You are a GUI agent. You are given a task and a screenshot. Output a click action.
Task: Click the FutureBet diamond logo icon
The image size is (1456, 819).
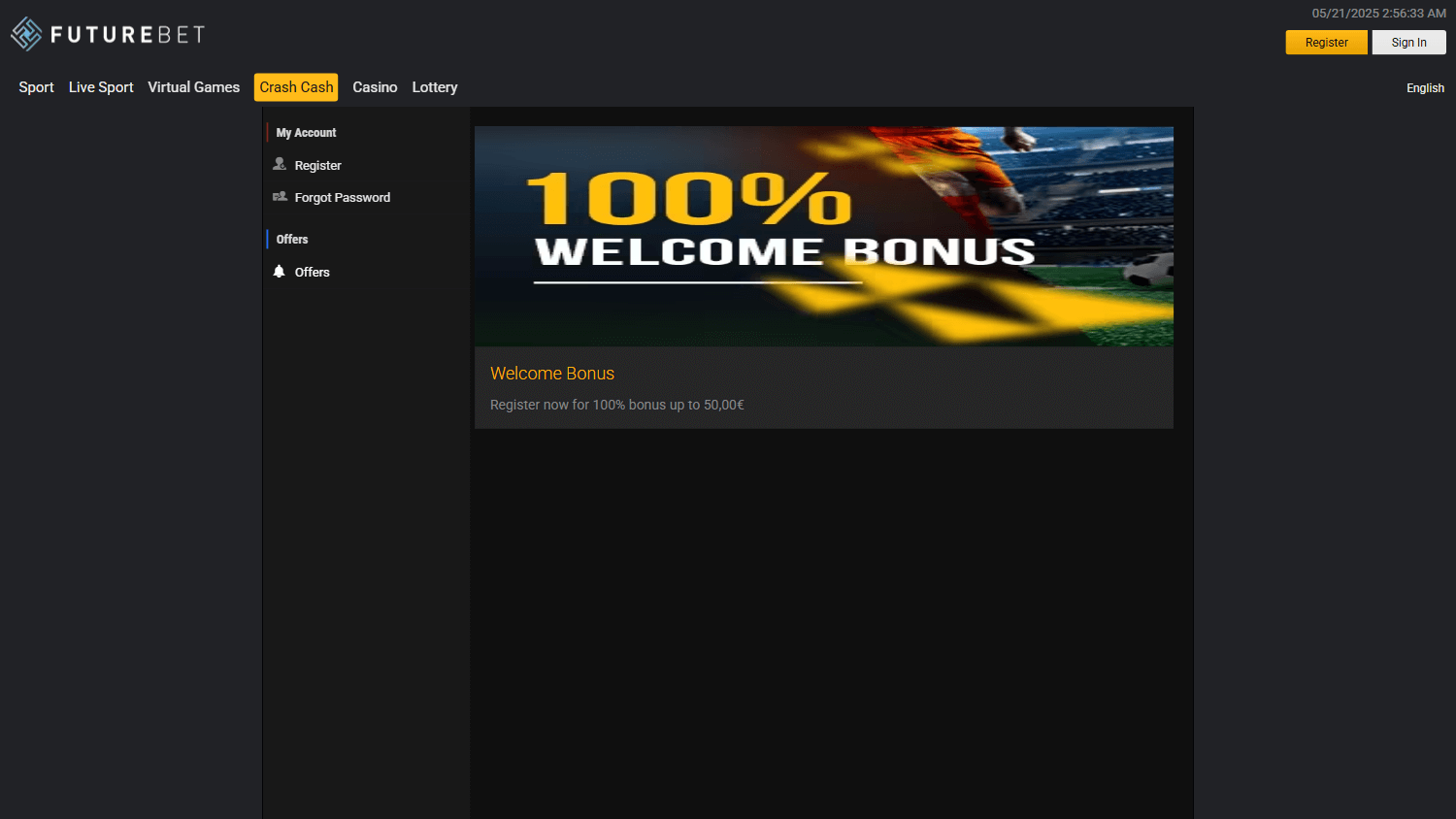pyautogui.click(x=26, y=32)
